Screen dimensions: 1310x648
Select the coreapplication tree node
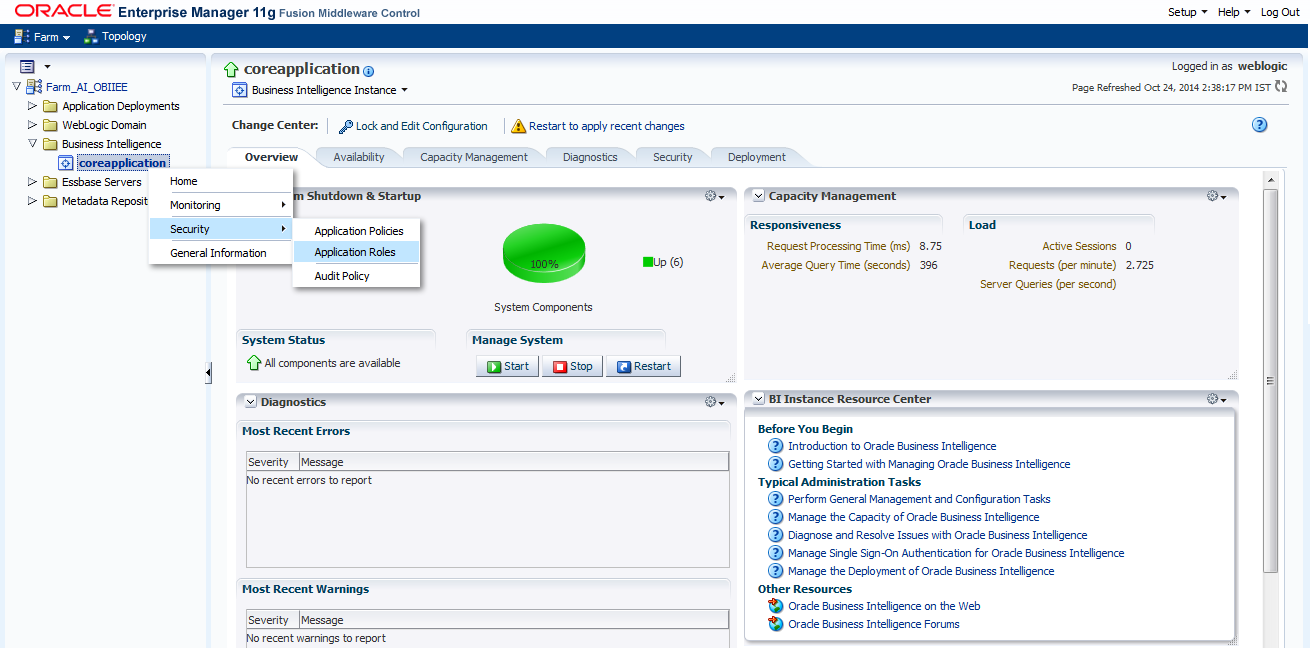coord(122,163)
